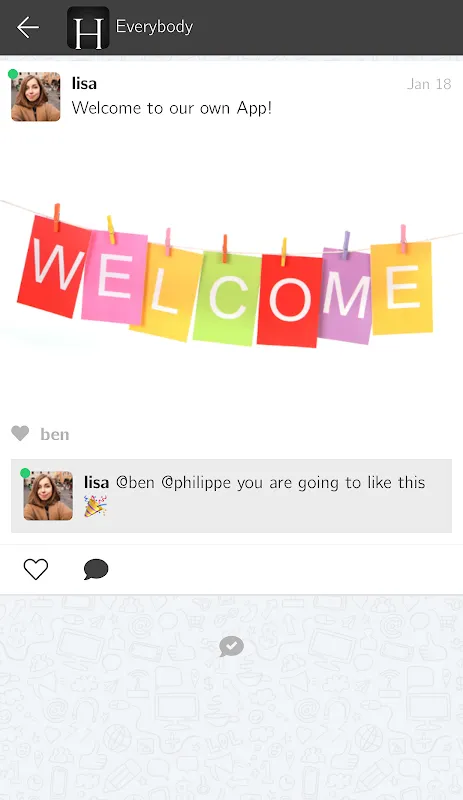Open the H group logo icon
The width and height of the screenshot is (463, 800).
(x=88, y=28)
